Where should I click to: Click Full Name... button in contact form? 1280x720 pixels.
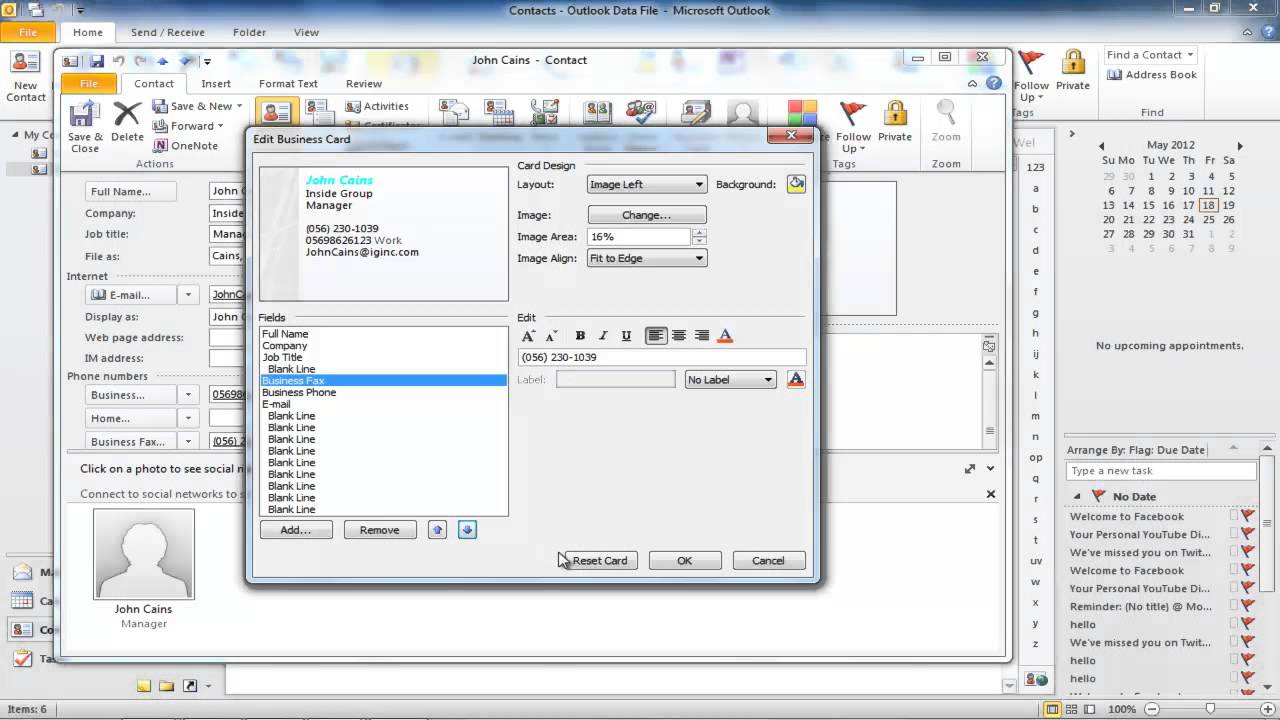[x=131, y=192]
